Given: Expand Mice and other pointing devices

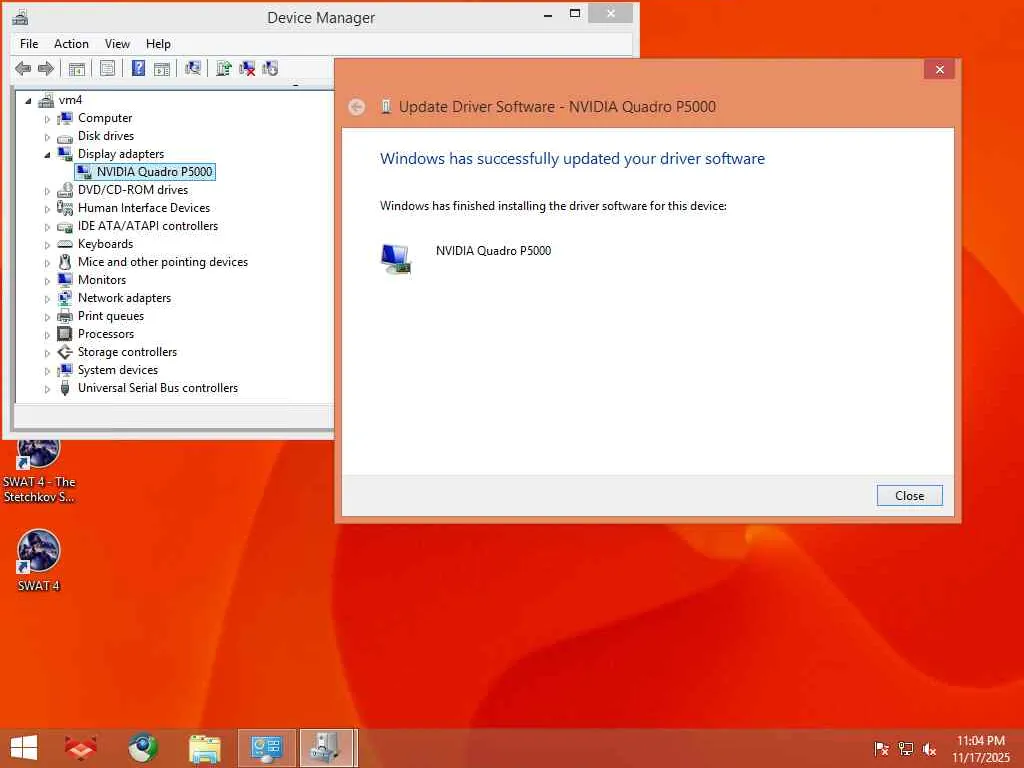Looking at the screenshot, I should (x=47, y=263).
